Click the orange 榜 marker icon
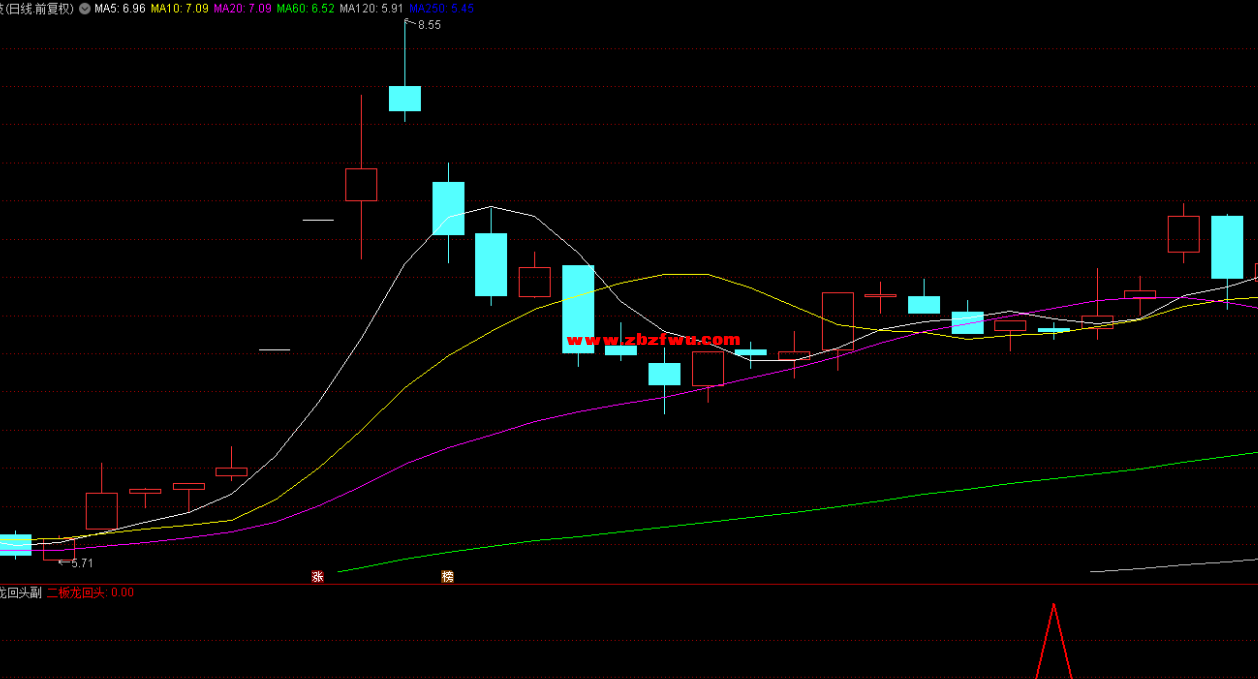1258x679 pixels. (x=447, y=577)
